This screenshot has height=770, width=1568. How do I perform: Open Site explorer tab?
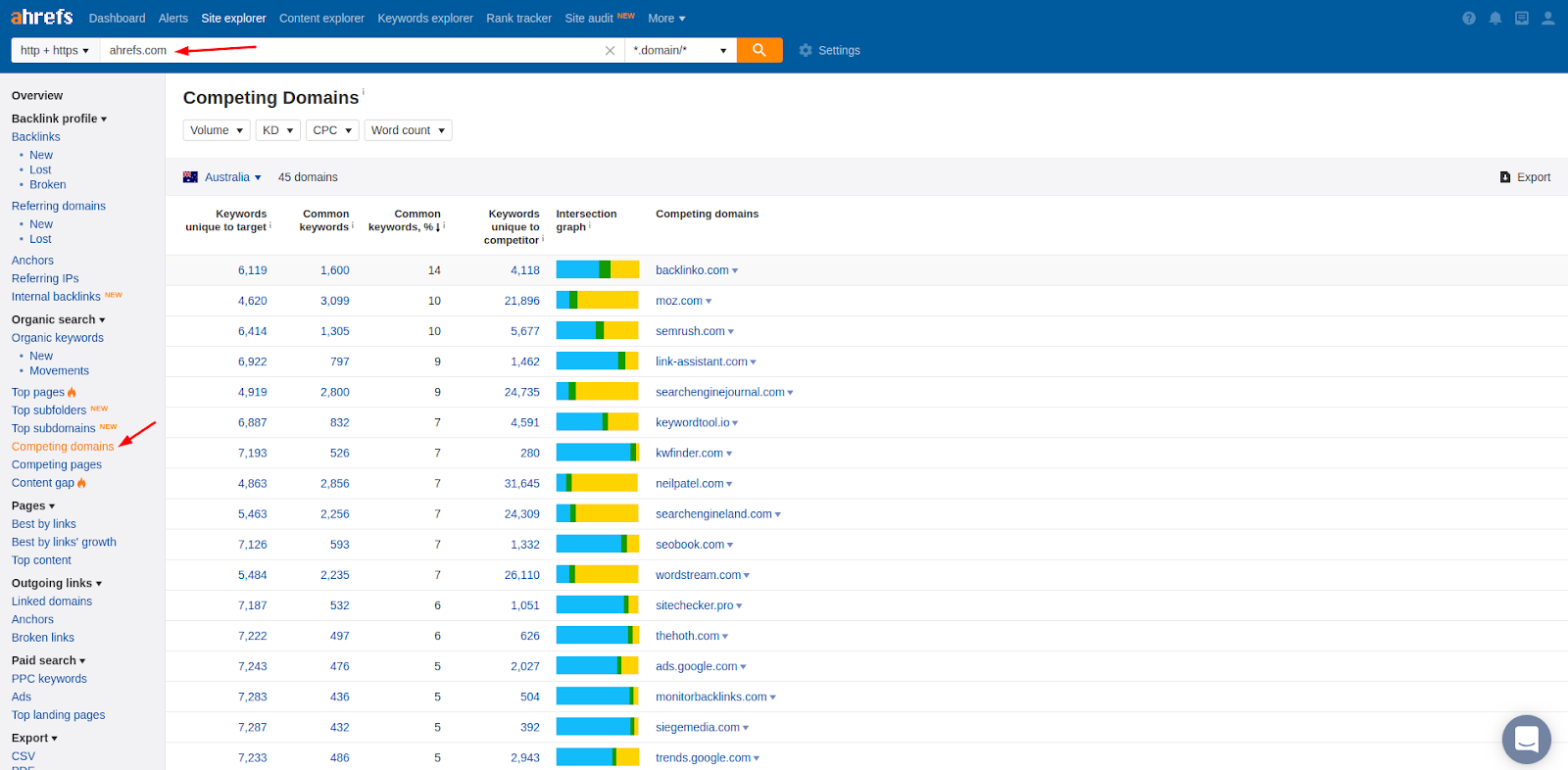tap(233, 18)
